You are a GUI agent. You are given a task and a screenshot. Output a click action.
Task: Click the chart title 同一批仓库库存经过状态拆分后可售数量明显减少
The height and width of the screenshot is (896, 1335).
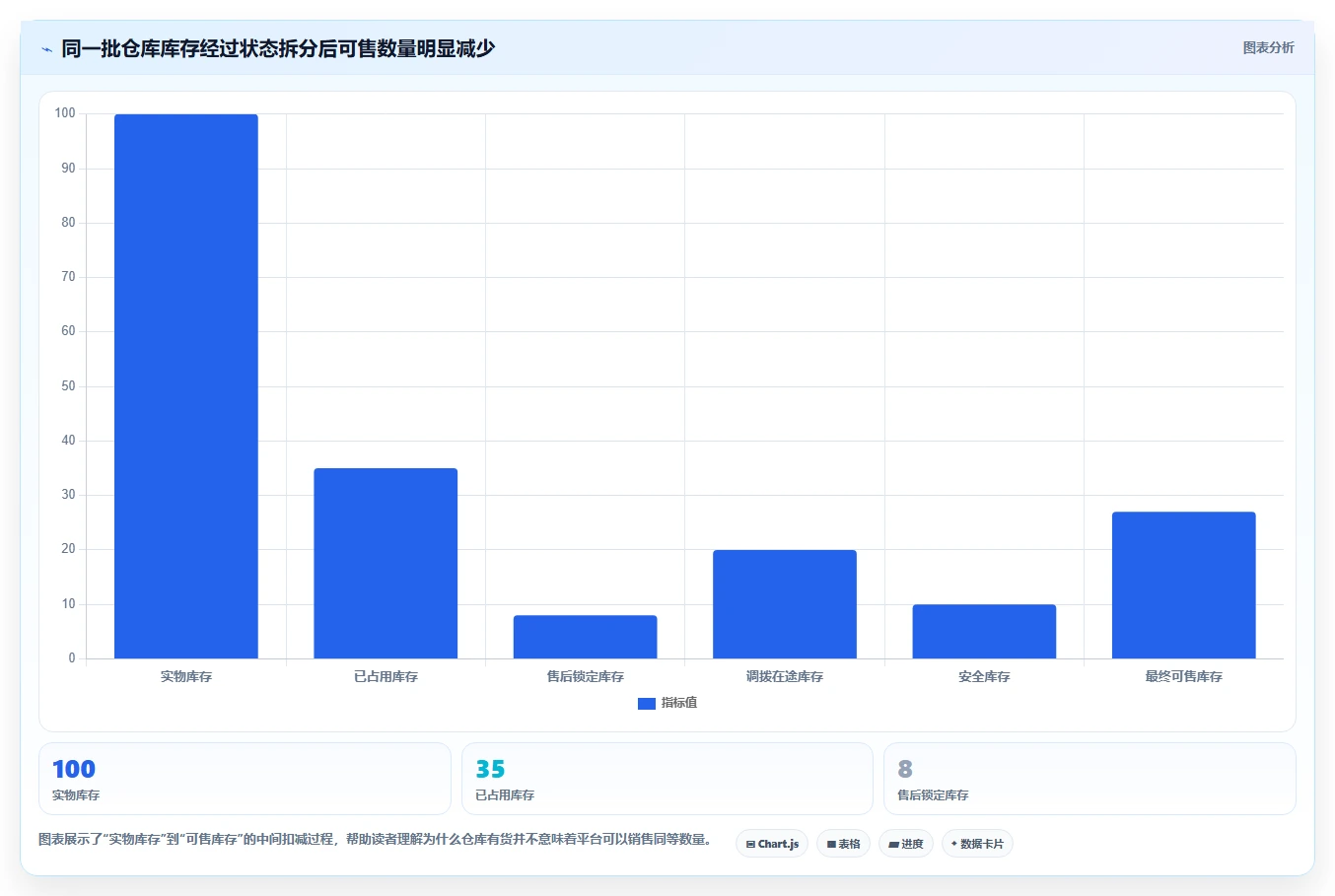click(x=278, y=48)
